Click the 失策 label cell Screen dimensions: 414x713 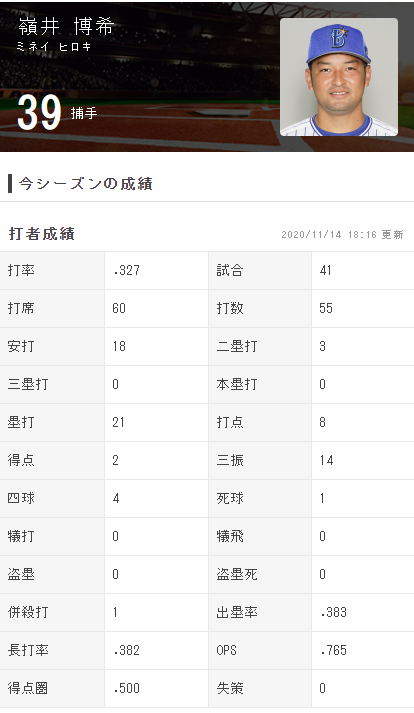click(x=260, y=688)
